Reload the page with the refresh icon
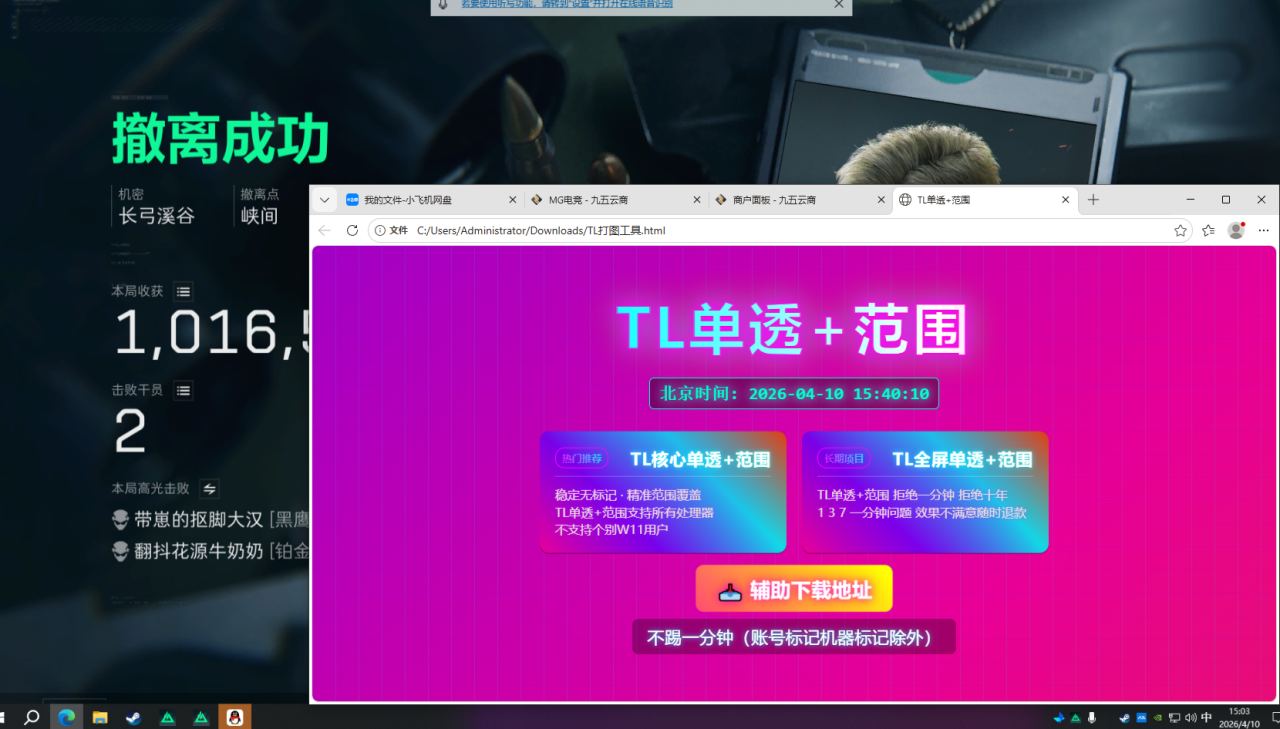 (352, 230)
